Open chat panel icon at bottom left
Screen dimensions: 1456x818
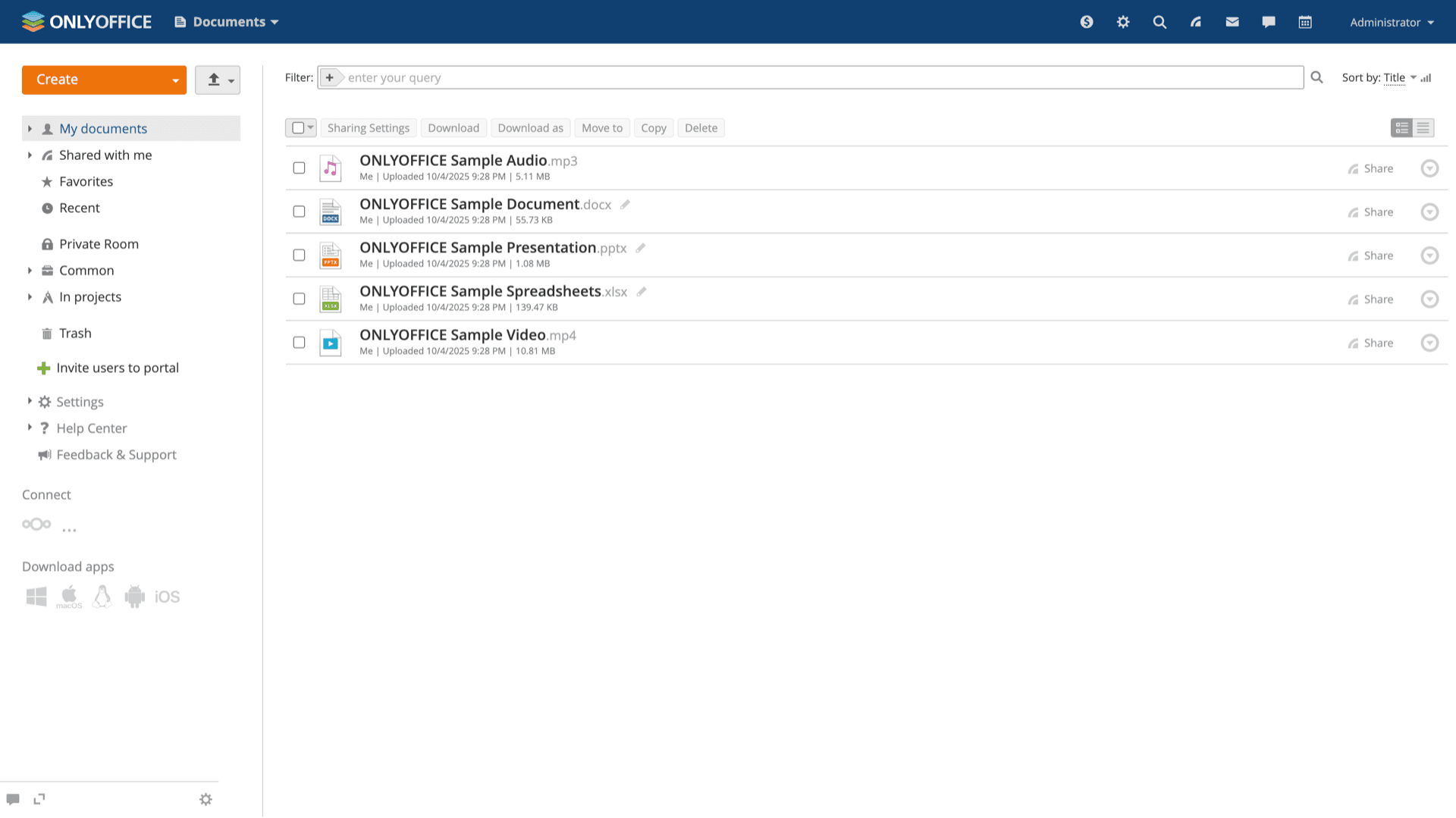click(13, 799)
